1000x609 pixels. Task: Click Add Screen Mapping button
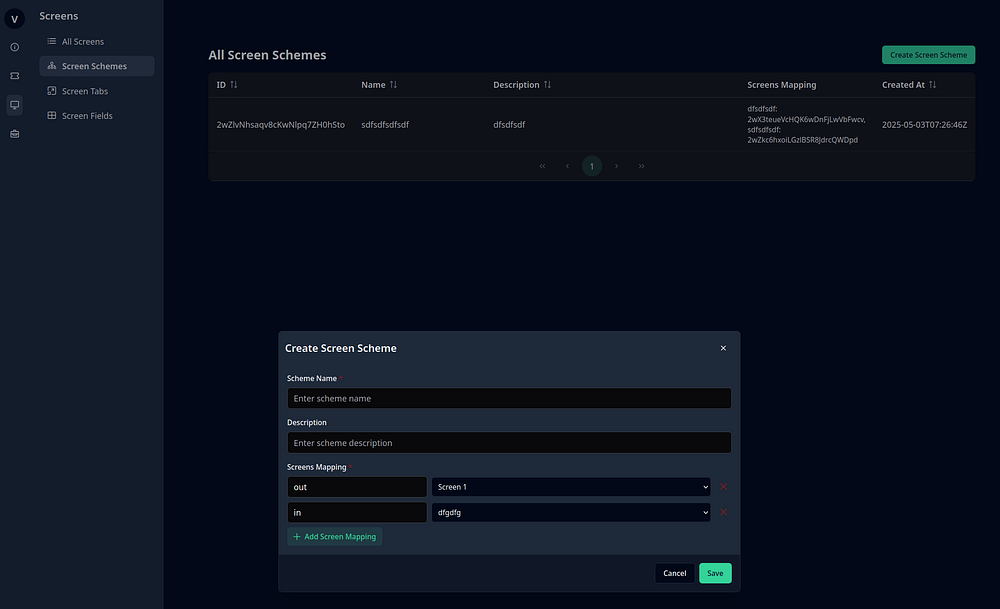pos(334,537)
